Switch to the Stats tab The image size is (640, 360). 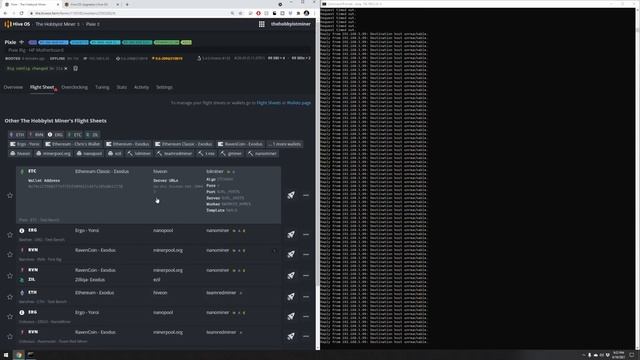point(122,87)
